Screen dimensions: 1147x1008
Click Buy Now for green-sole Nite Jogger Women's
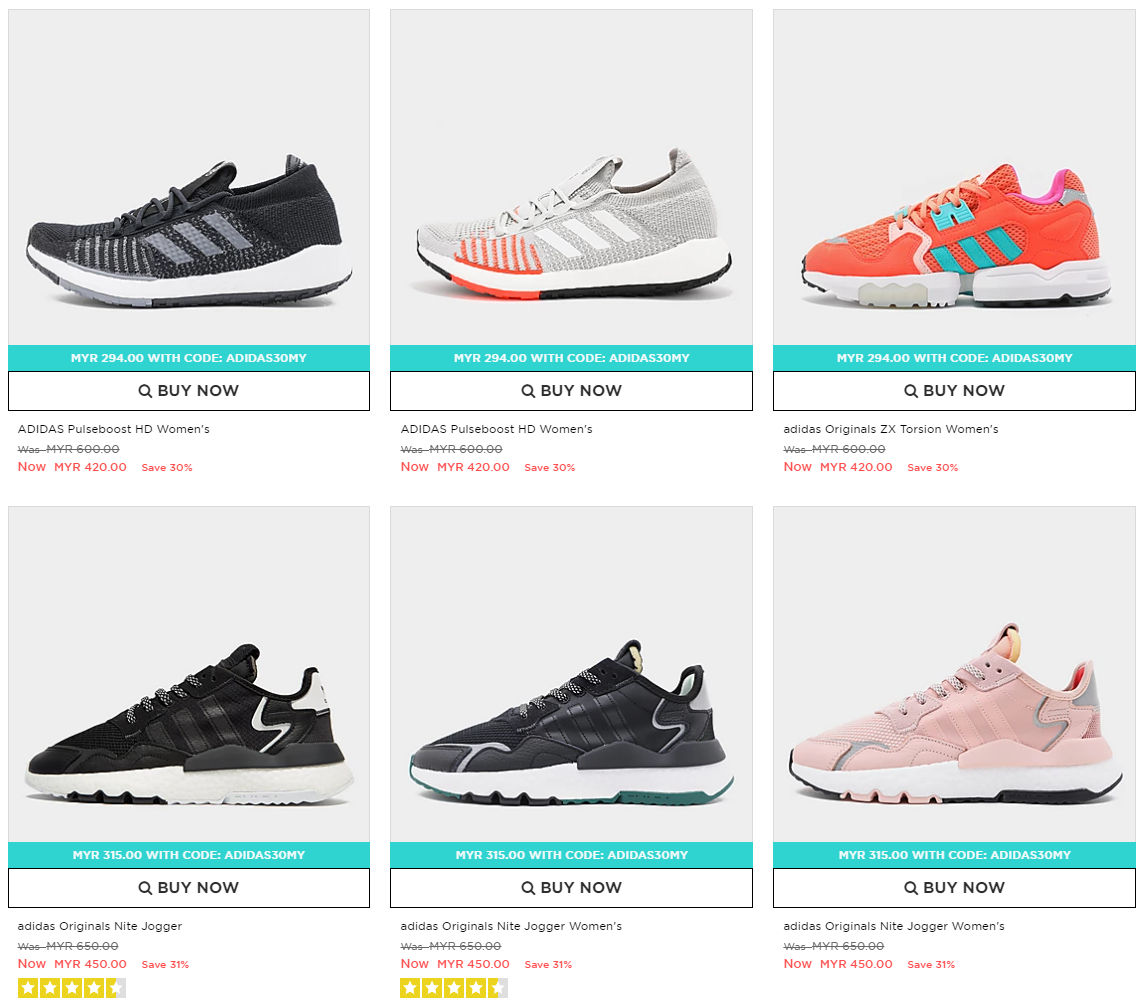[x=571, y=887]
